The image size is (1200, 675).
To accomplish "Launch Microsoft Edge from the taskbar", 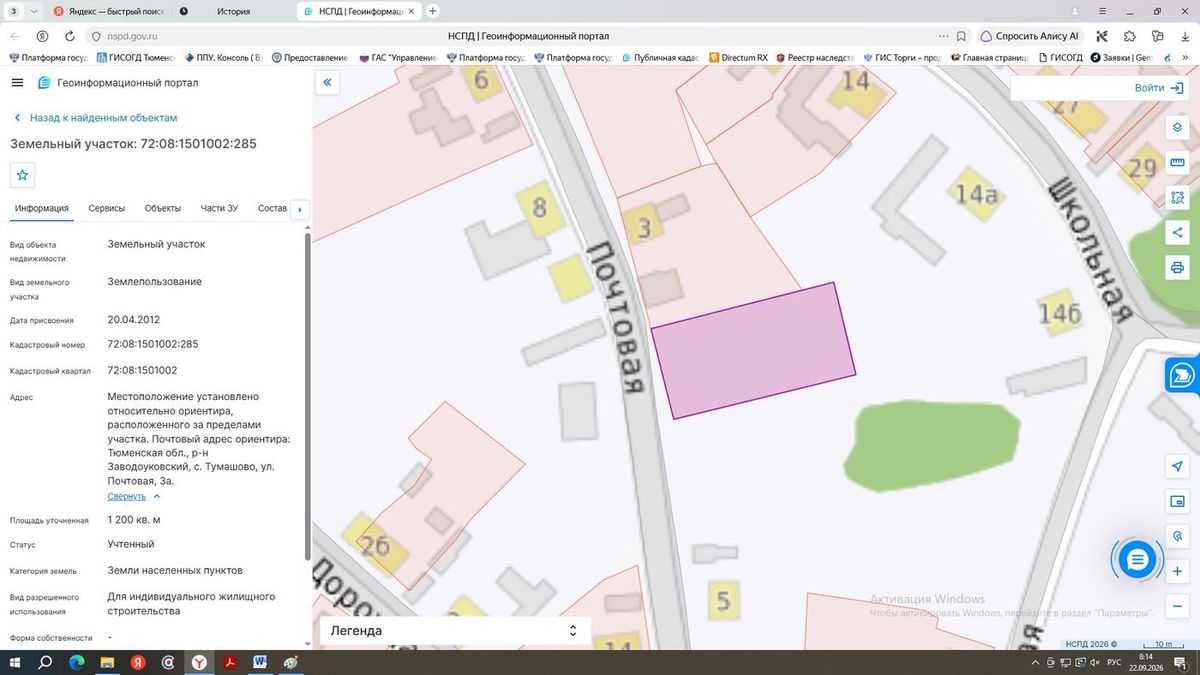I will click(76, 662).
